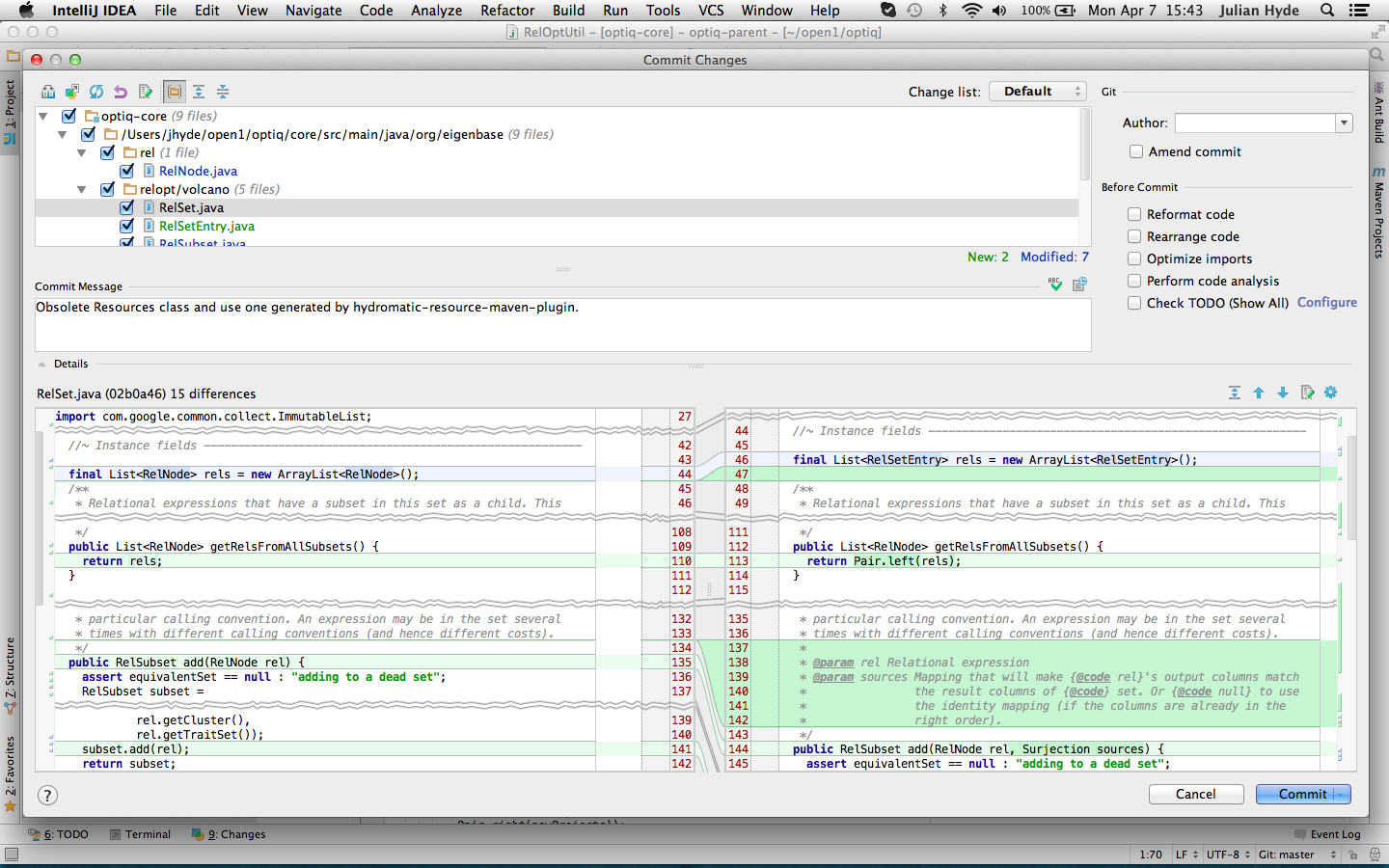Image resolution: width=1389 pixels, height=868 pixels.
Task: Click the Cancel button
Action: tap(1195, 794)
